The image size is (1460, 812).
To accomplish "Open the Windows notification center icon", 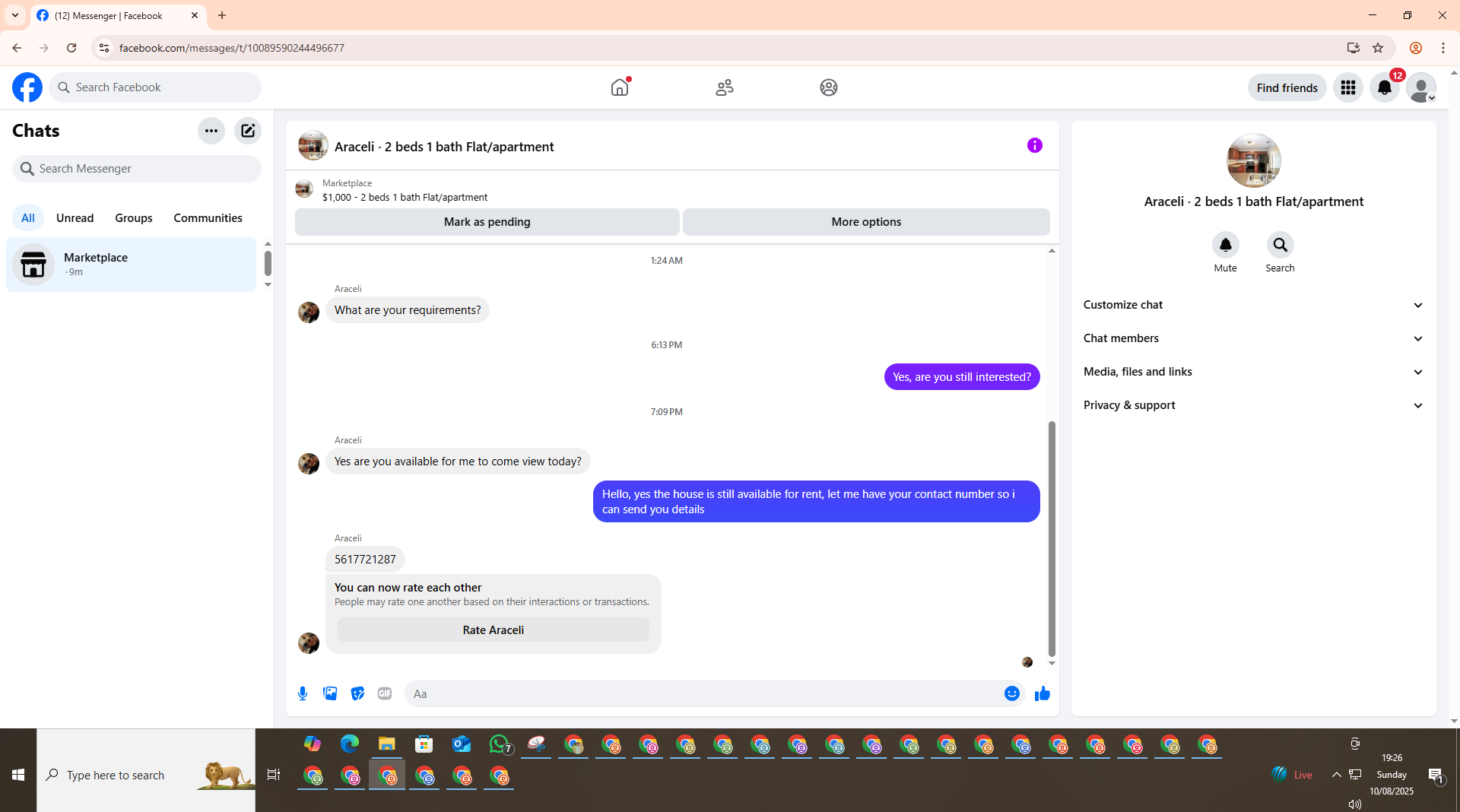I will (1436, 775).
